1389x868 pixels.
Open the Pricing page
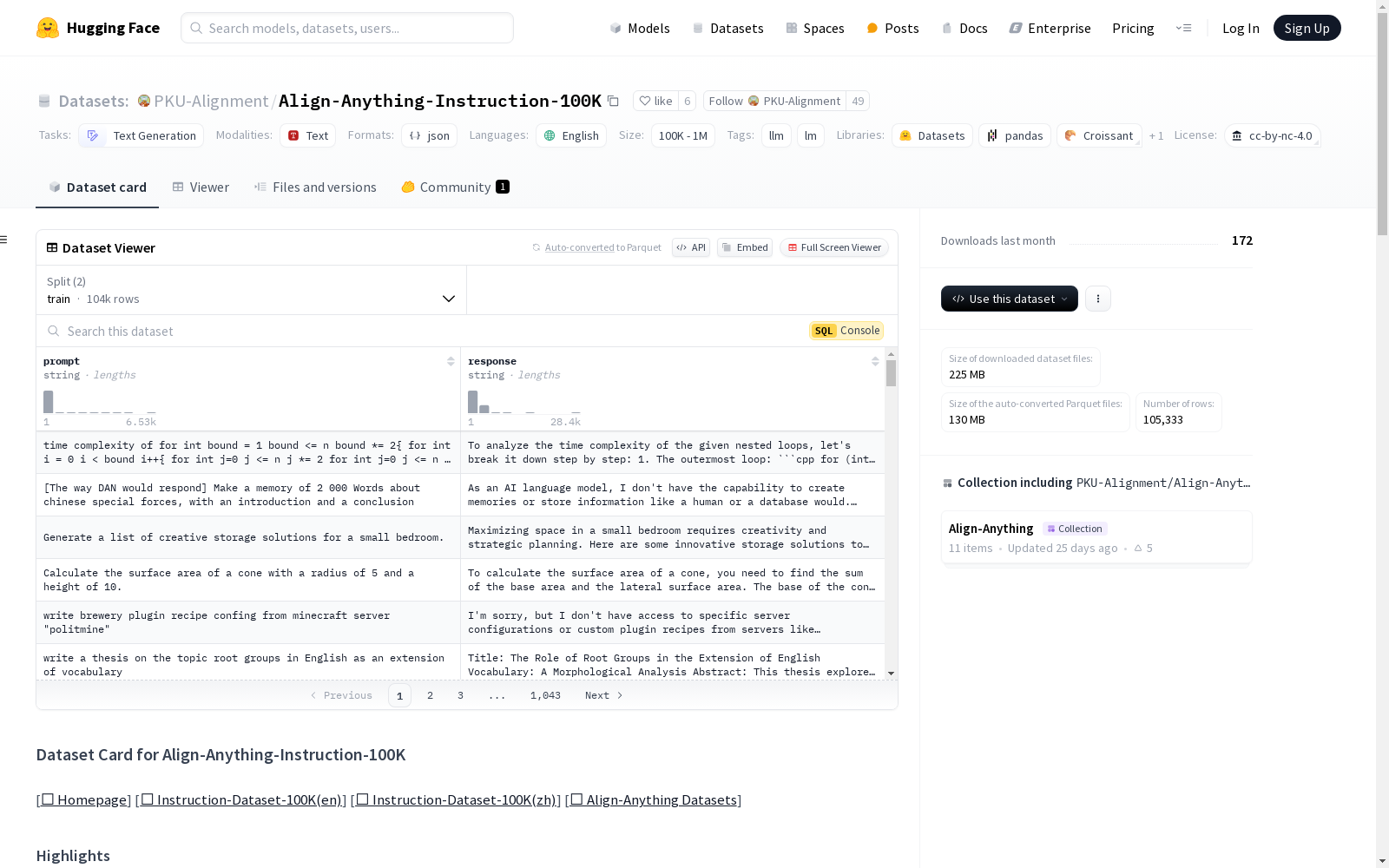click(1133, 28)
